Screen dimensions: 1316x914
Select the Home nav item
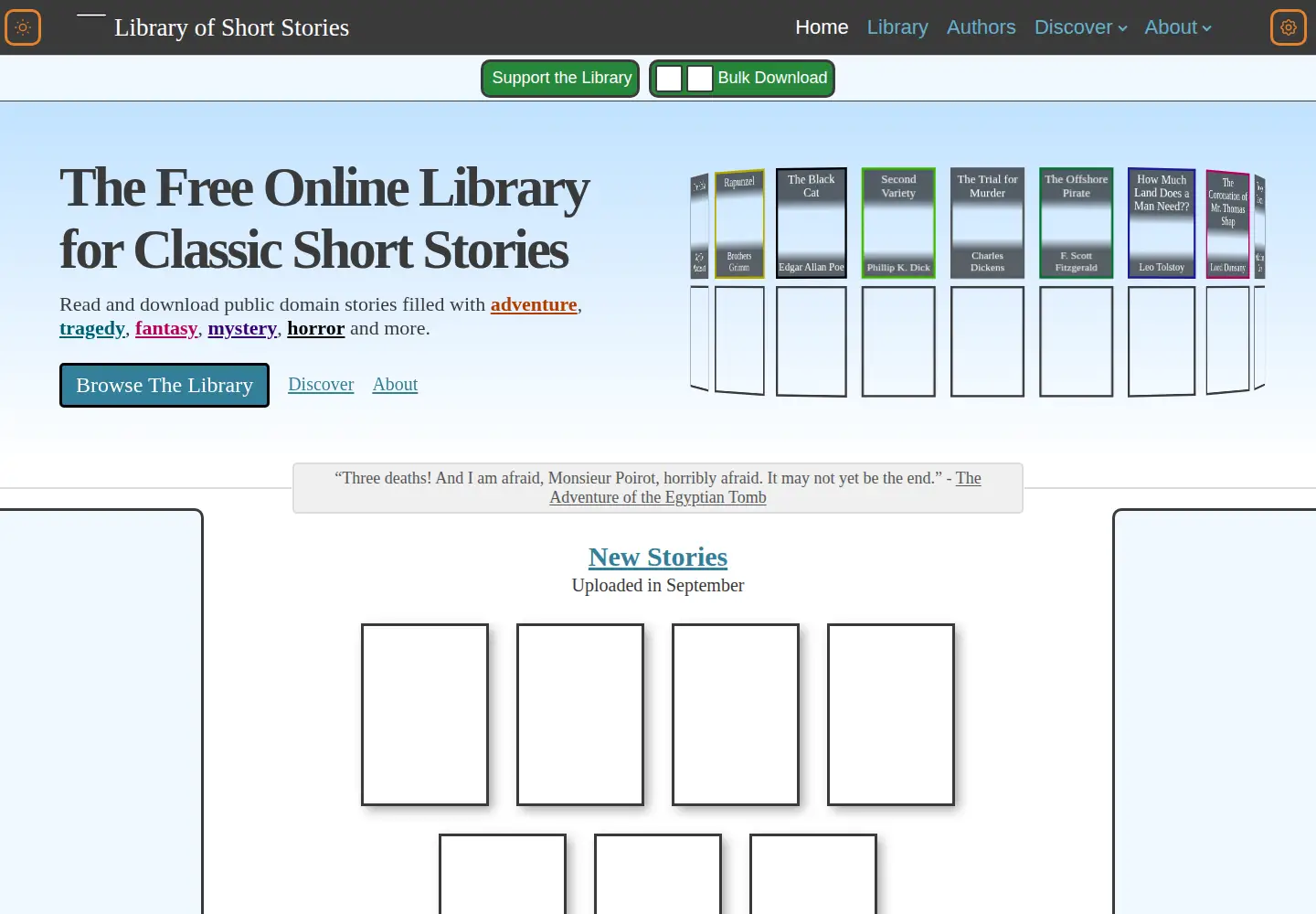click(822, 27)
